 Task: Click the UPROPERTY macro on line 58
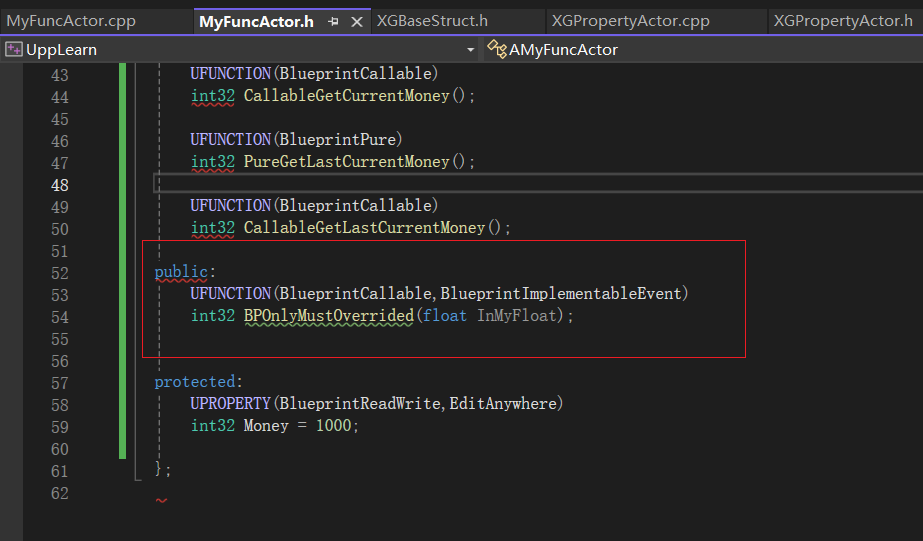(230, 403)
